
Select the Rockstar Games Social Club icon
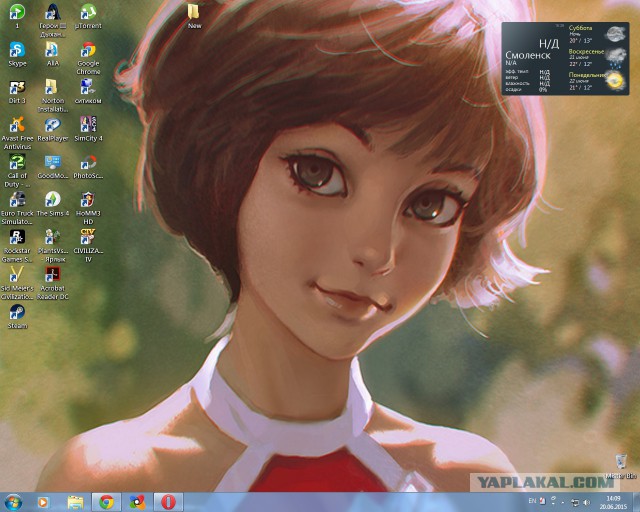(x=17, y=246)
